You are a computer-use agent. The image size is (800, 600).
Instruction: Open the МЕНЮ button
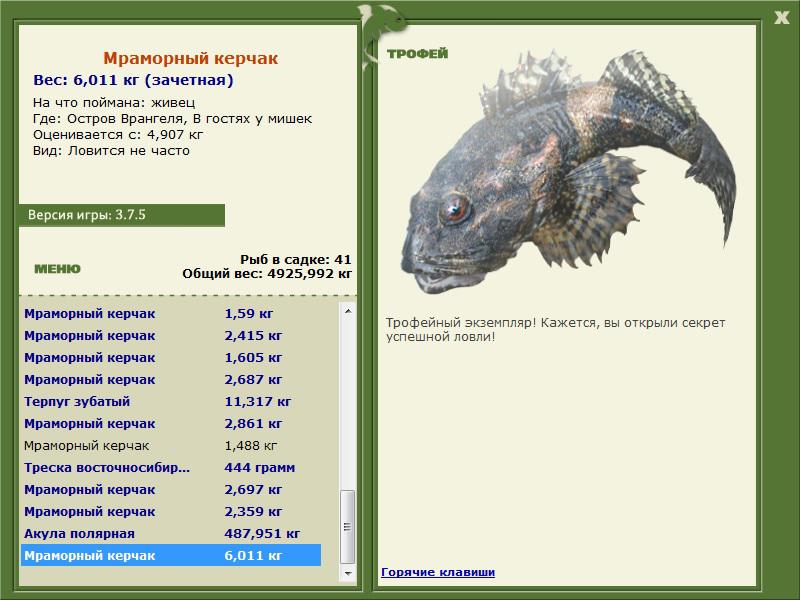(57, 269)
